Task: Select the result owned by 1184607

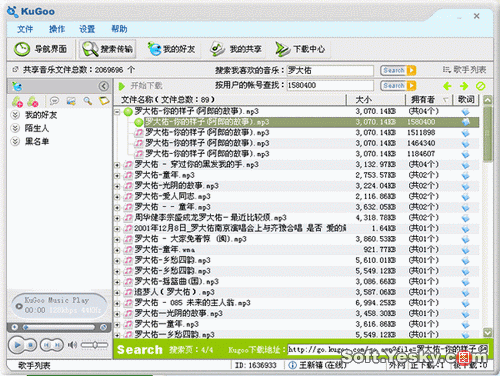Action: (297, 154)
